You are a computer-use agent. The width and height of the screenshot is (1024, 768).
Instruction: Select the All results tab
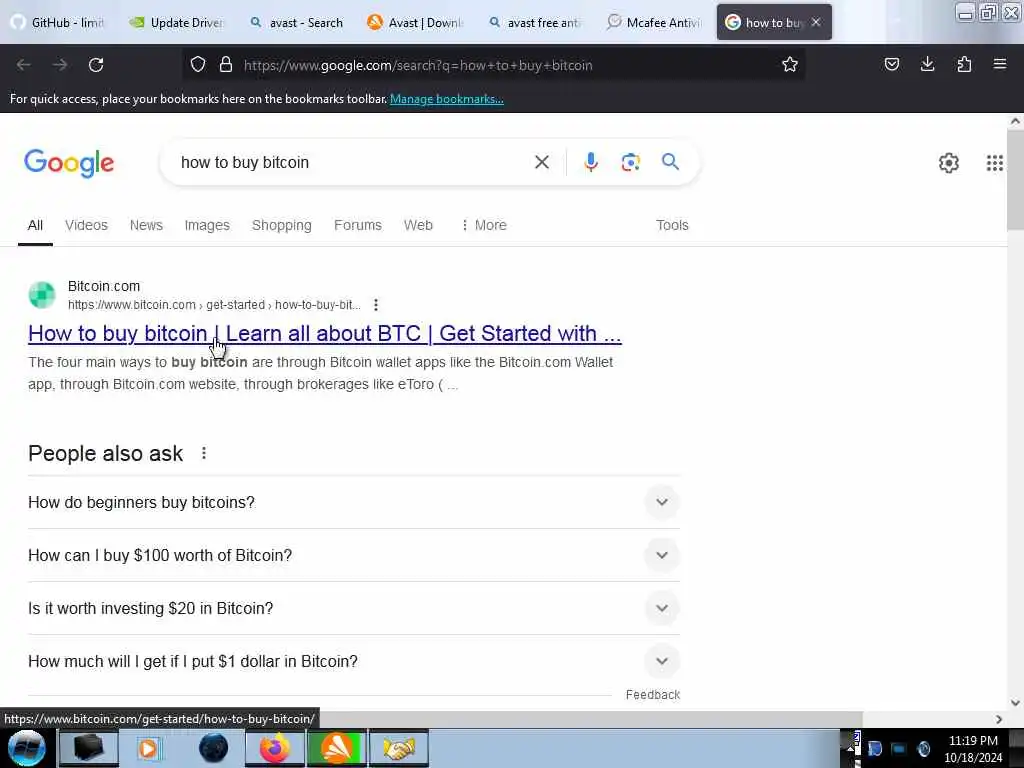coord(35,225)
